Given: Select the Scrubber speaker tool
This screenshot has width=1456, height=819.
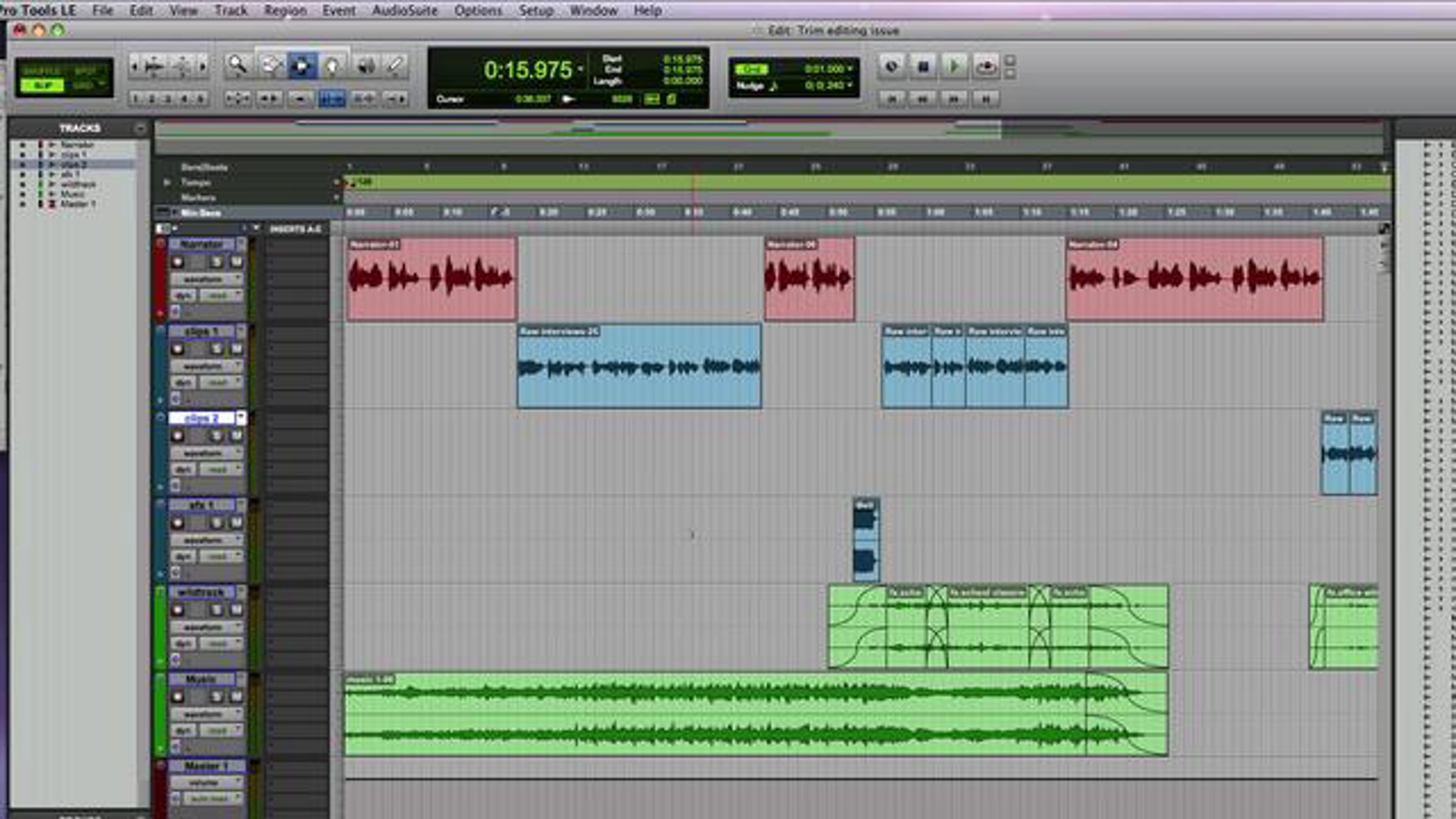Looking at the screenshot, I should (x=365, y=66).
